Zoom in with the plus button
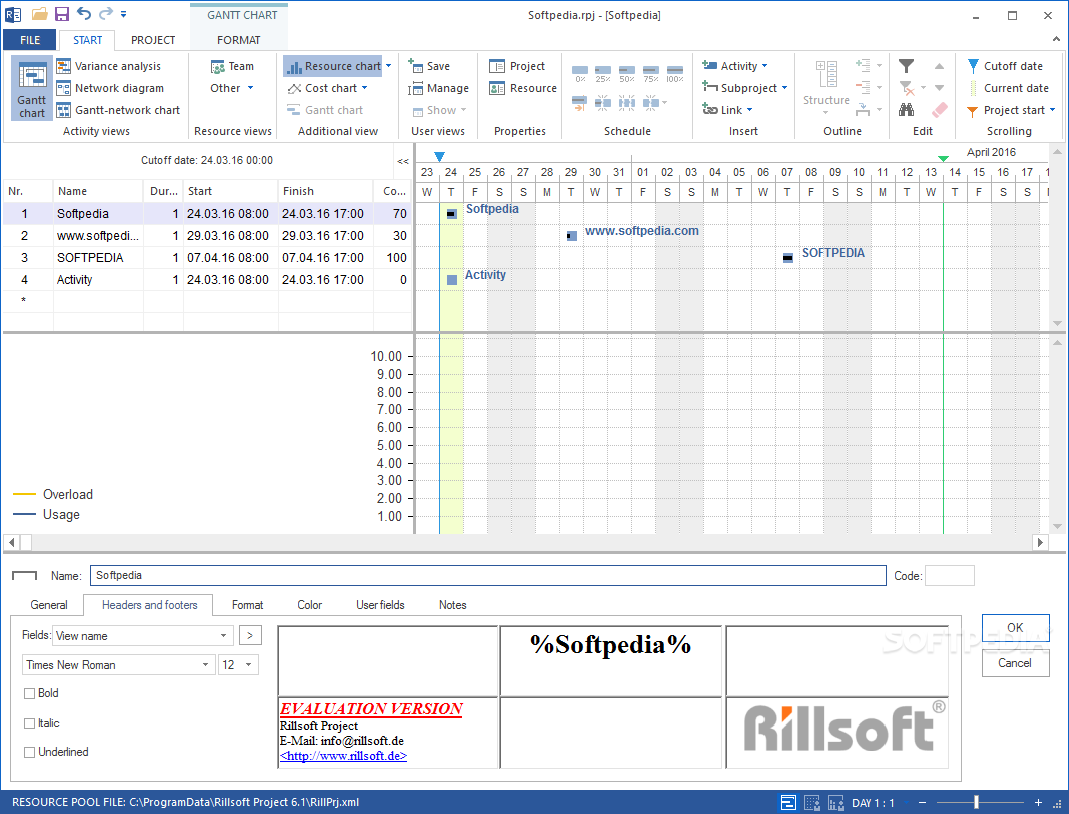Screen dimensions: 1069x814 (x=1038, y=802)
